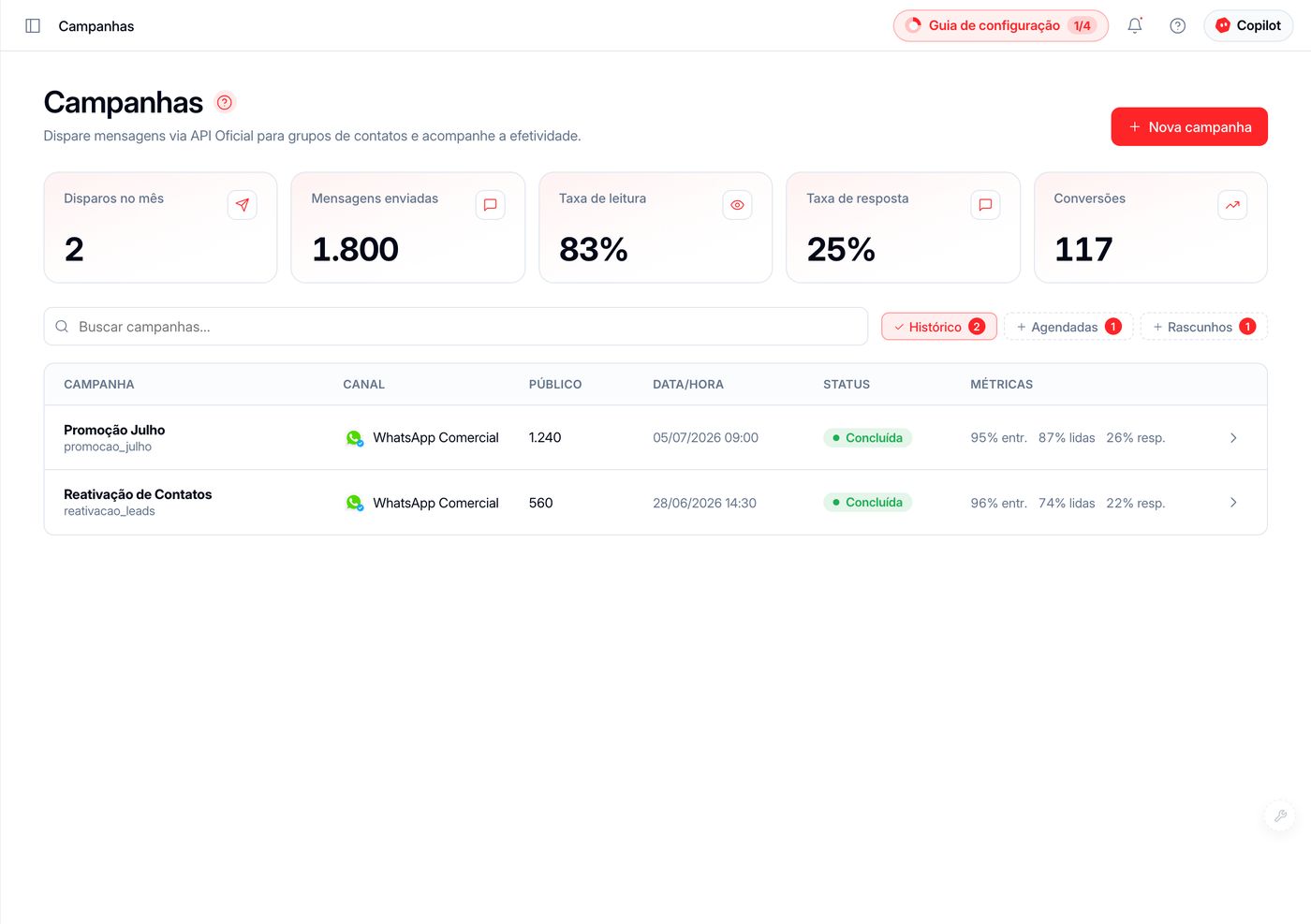Open the Copilot assistant
This screenshot has height=924, width=1311.
[1248, 26]
